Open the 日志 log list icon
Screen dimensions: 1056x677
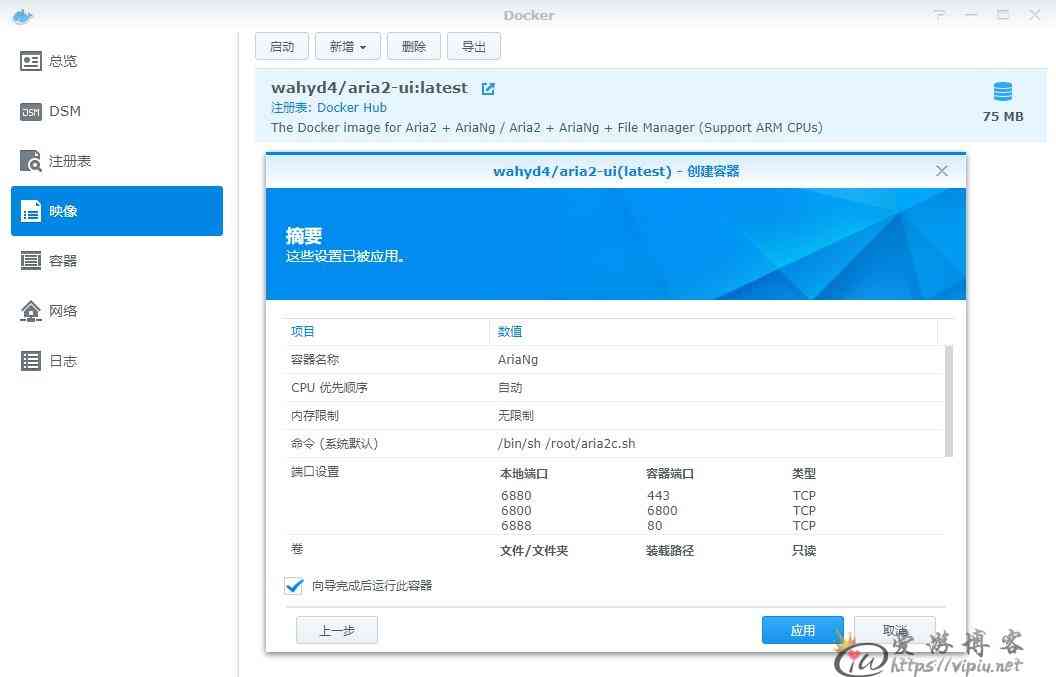[x=30, y=360]
